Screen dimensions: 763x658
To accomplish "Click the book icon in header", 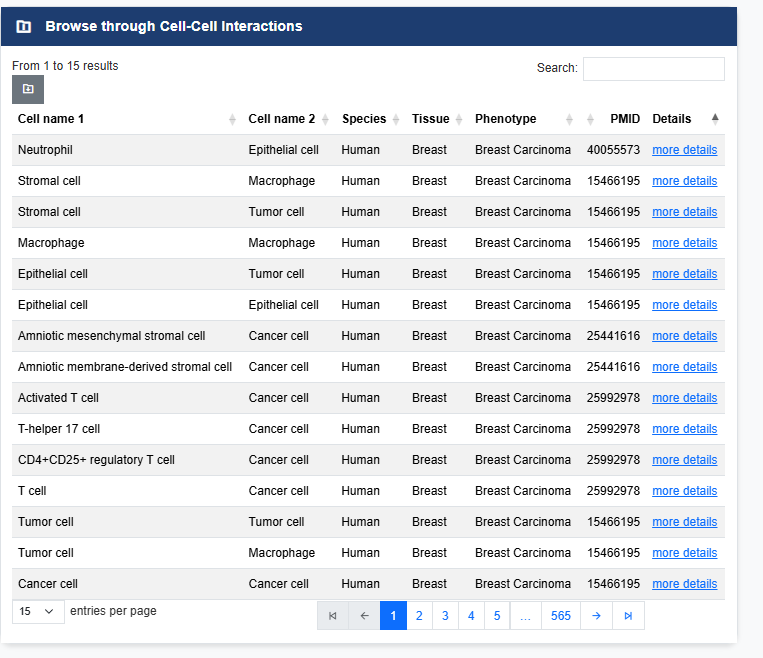I will 24,26.
